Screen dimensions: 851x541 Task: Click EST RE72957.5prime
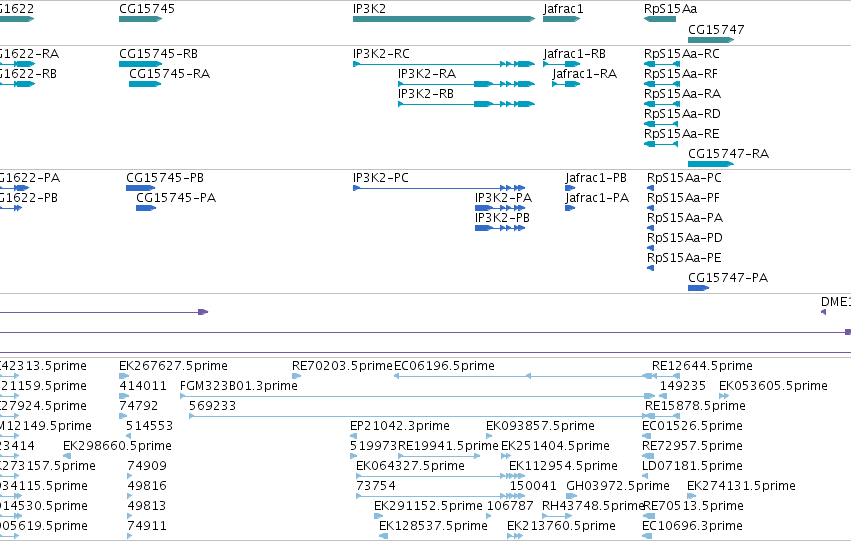[x=692, y=446]
